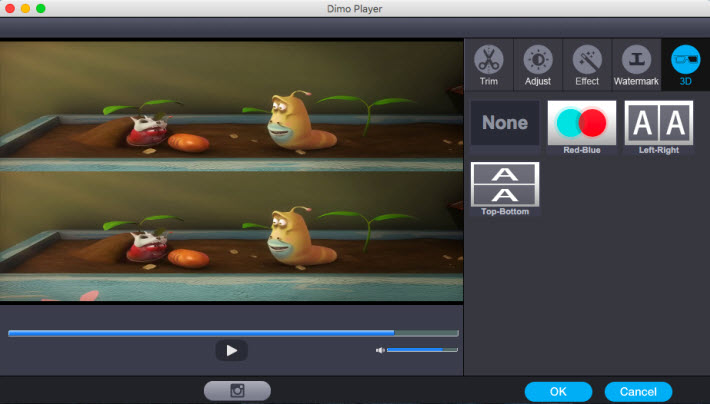Click the volume slider bar

(422, 350)
